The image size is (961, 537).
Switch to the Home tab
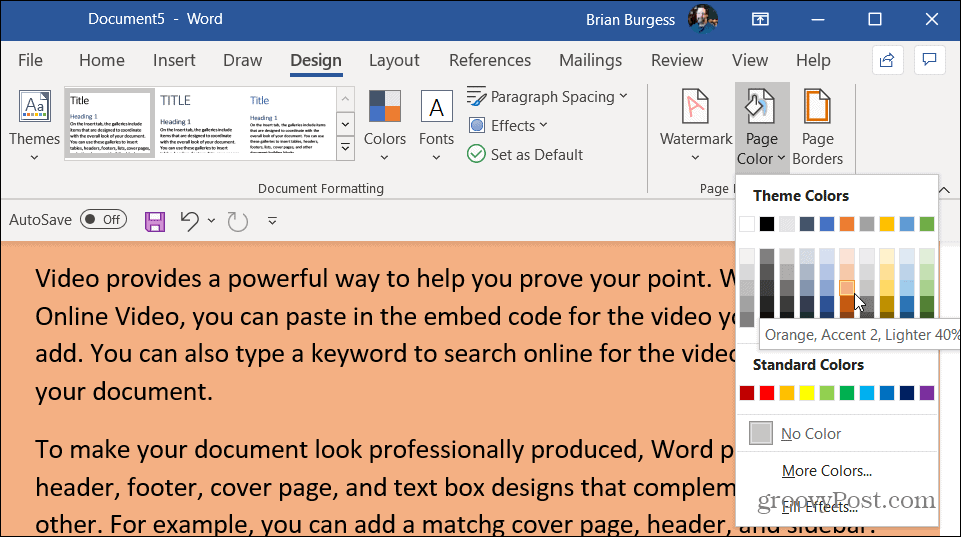coord(102,60)
